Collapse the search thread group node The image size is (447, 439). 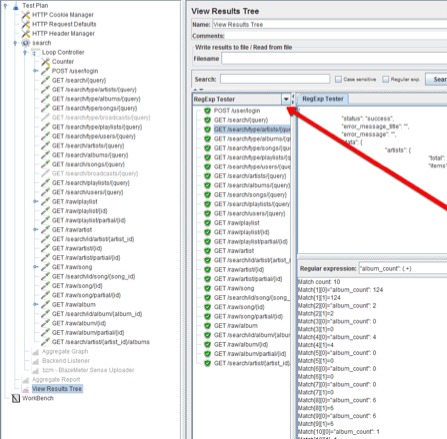pyautogui.click(x=15, y=43)
